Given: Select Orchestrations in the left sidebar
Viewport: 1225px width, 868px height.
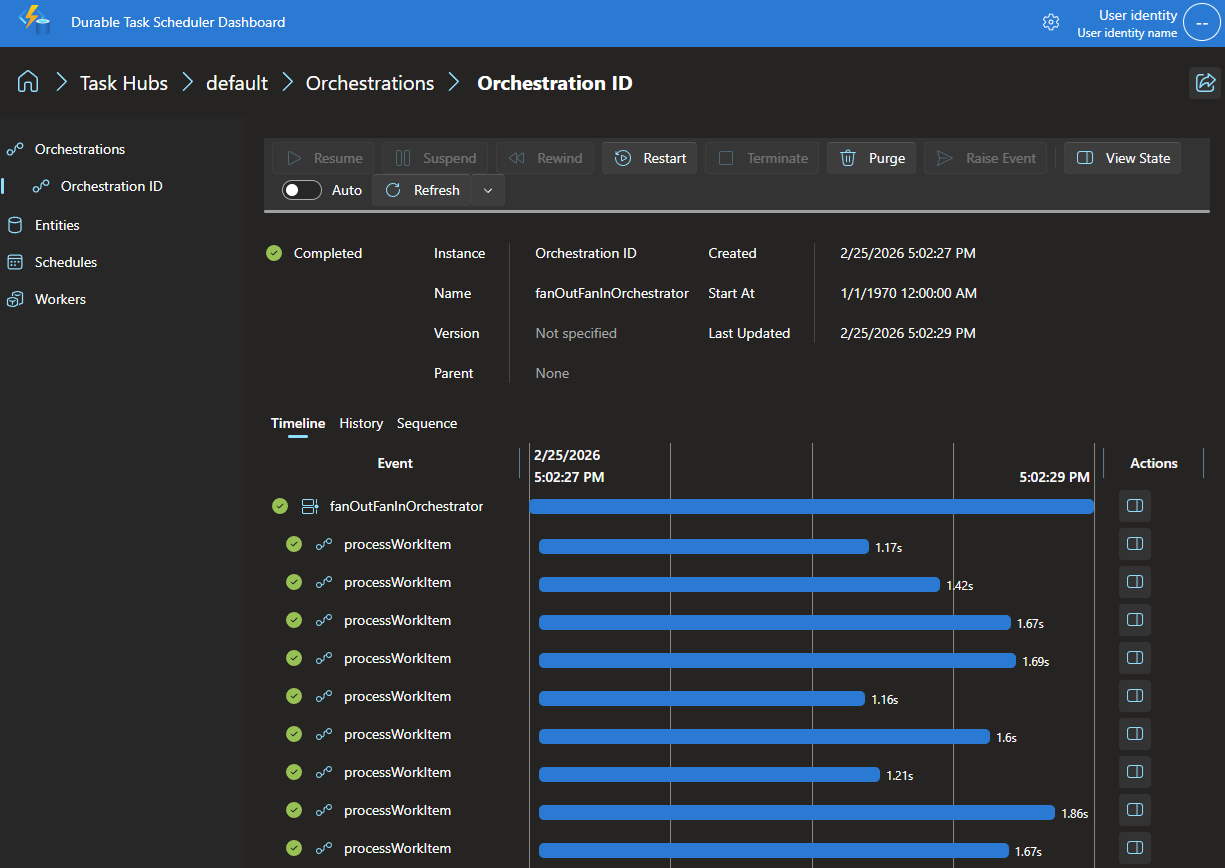Looking at the screenshot, I should [x=78, y=148].
